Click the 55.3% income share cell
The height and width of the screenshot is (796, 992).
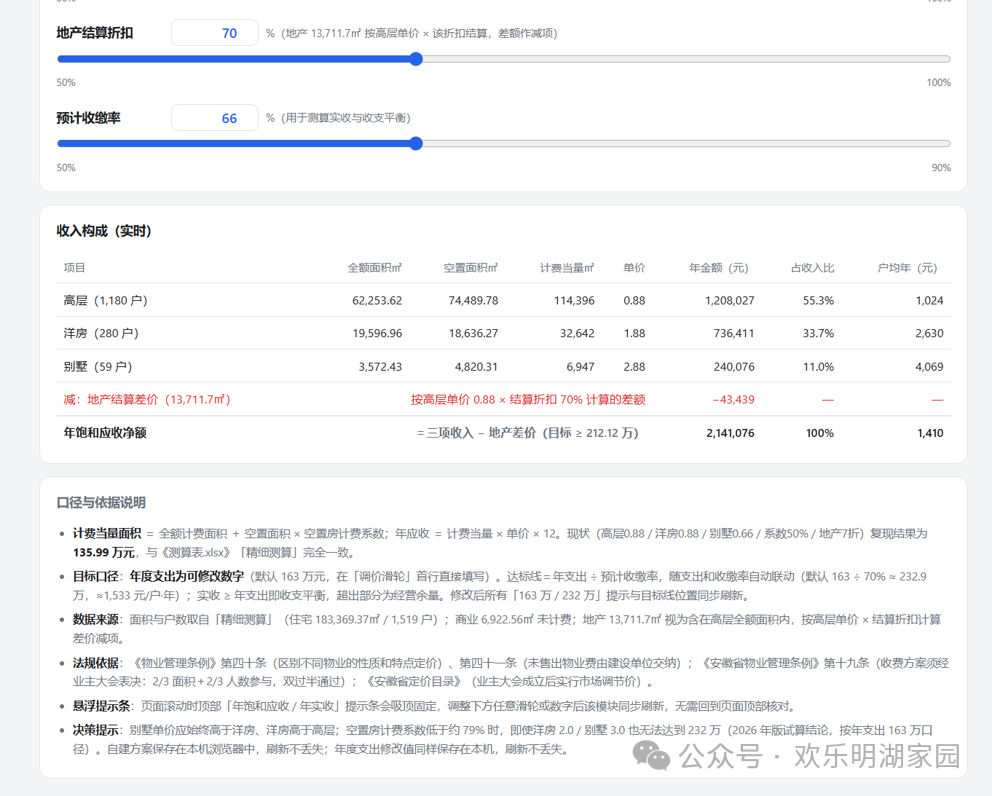click(819, 301)
